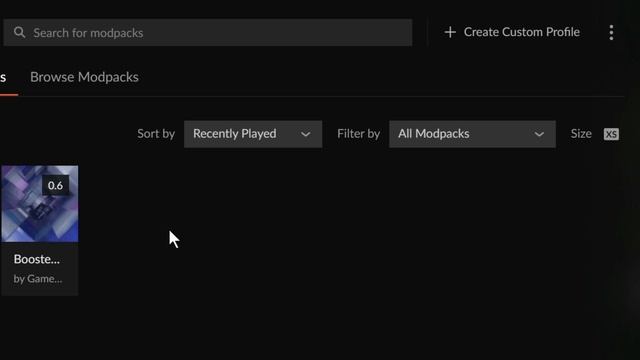This screenshot has height=360, width=640.
Task: Click the plus icon for a custom profile
Action: 450,32
